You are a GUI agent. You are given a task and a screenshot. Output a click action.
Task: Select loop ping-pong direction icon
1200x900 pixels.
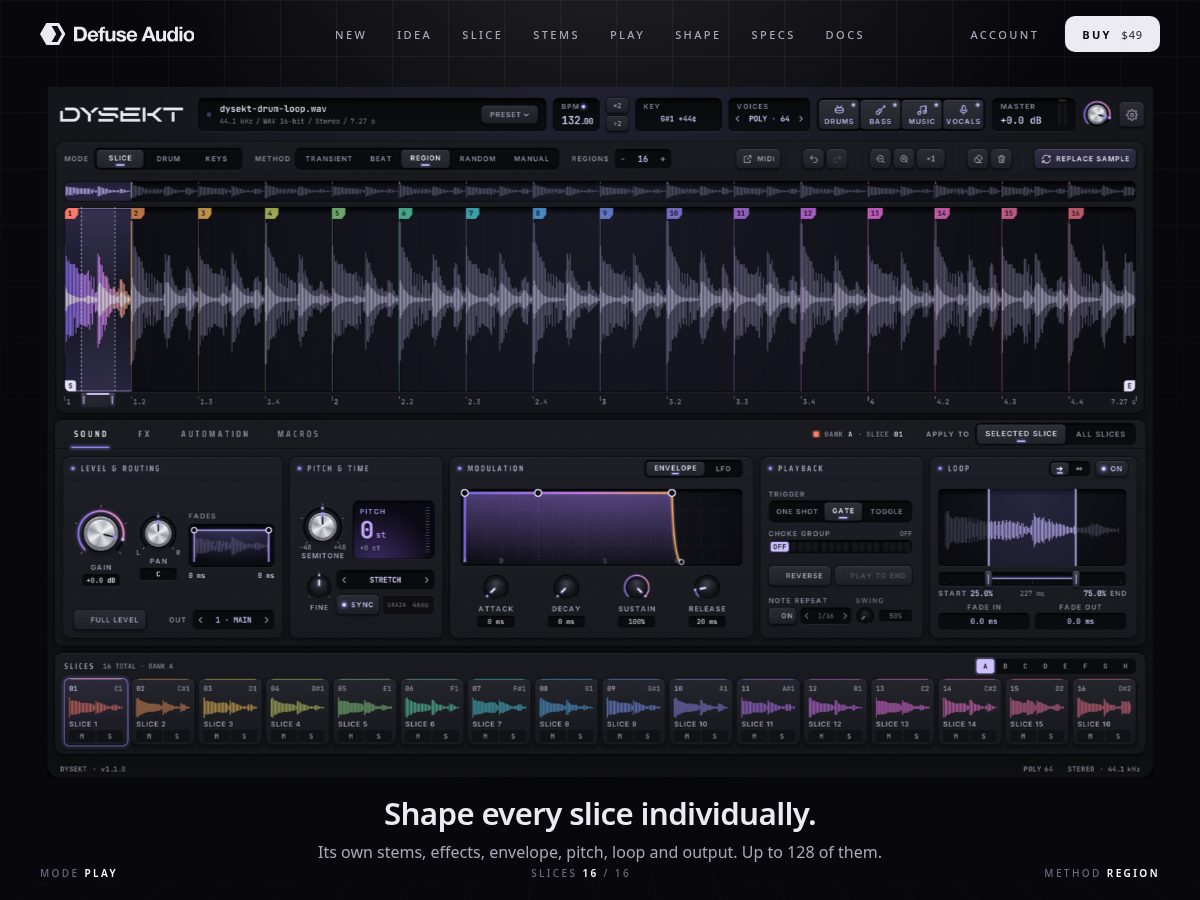[x=1078, y=468]
